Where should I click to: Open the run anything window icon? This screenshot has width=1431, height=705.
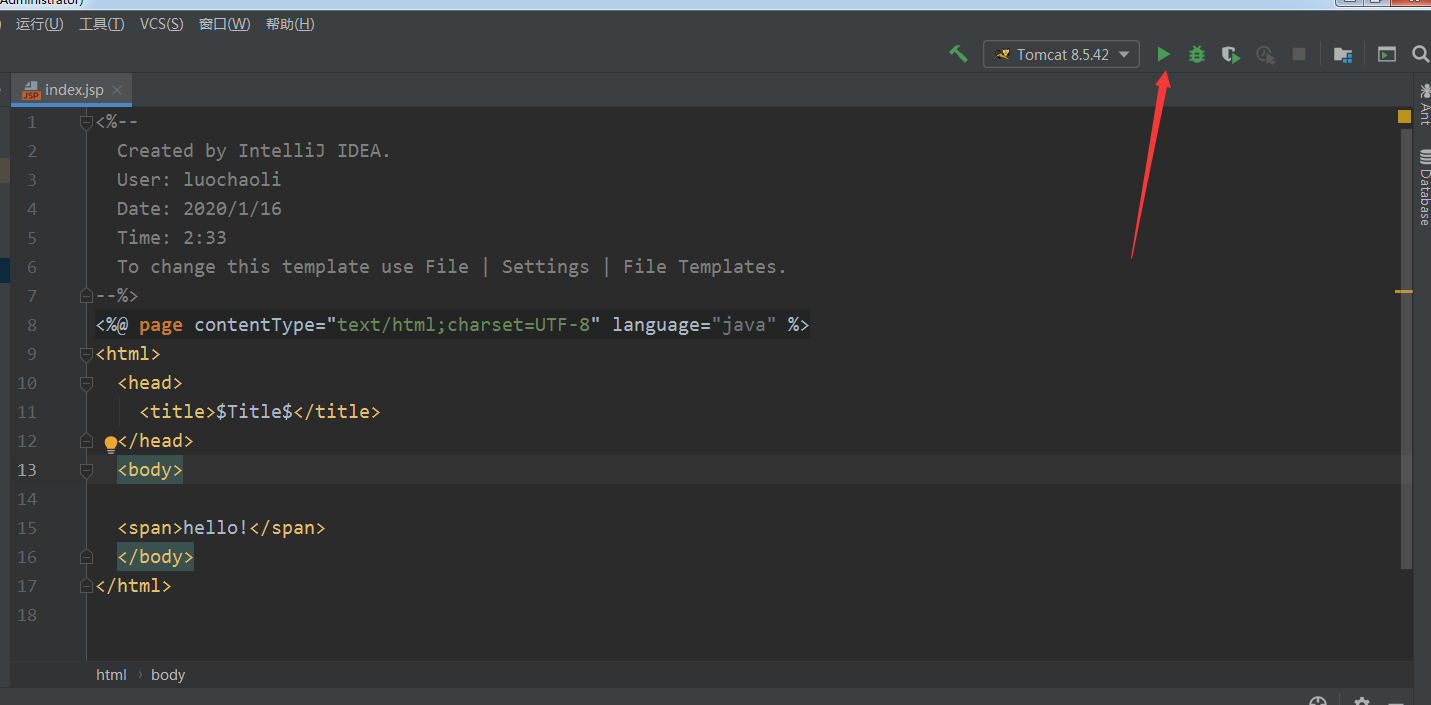coord(1386,54)
